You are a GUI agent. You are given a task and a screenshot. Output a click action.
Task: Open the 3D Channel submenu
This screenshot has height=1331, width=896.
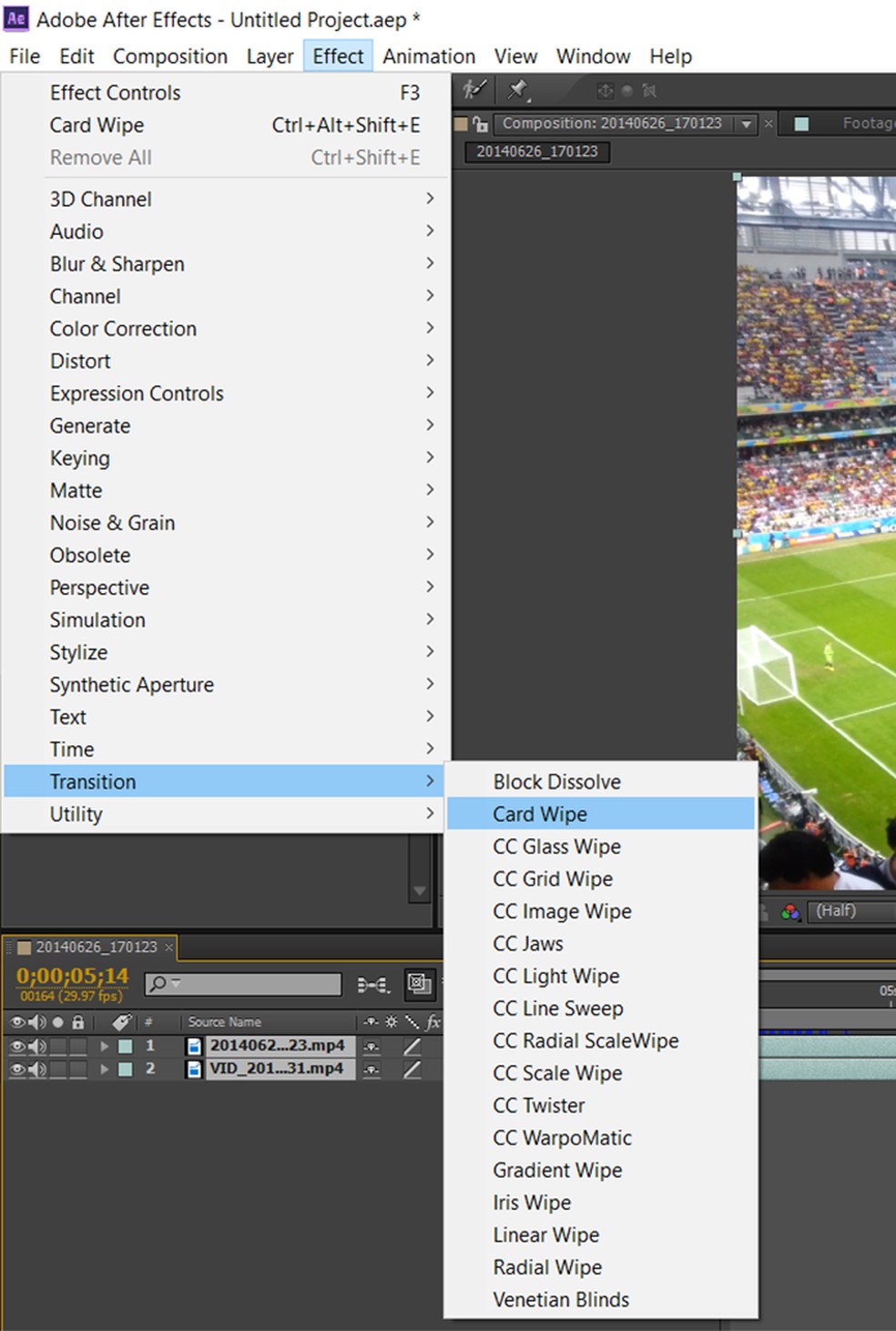pyautogui.click(x=227, y=199)
